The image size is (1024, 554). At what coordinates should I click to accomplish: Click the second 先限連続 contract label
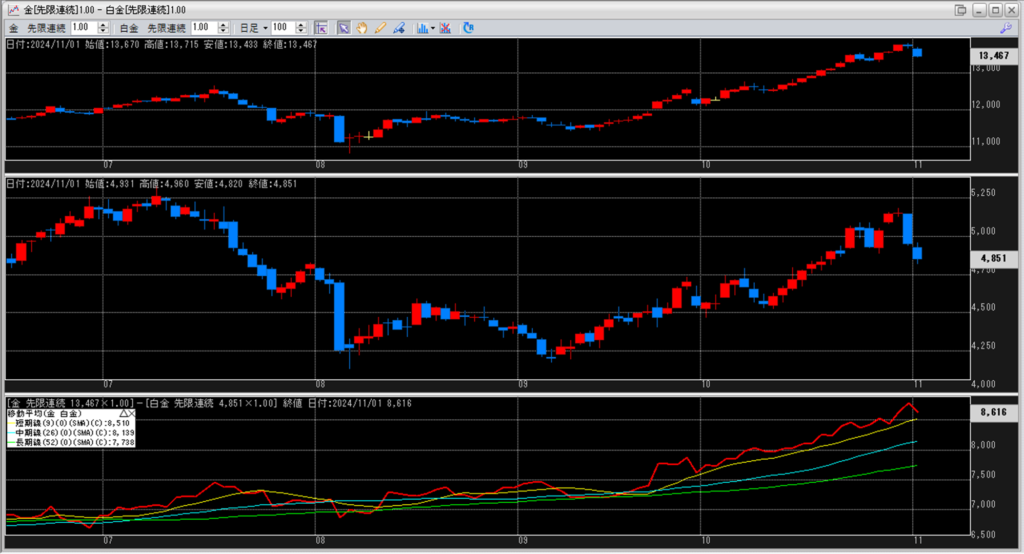pyautogui.click(x=166, y=28)
